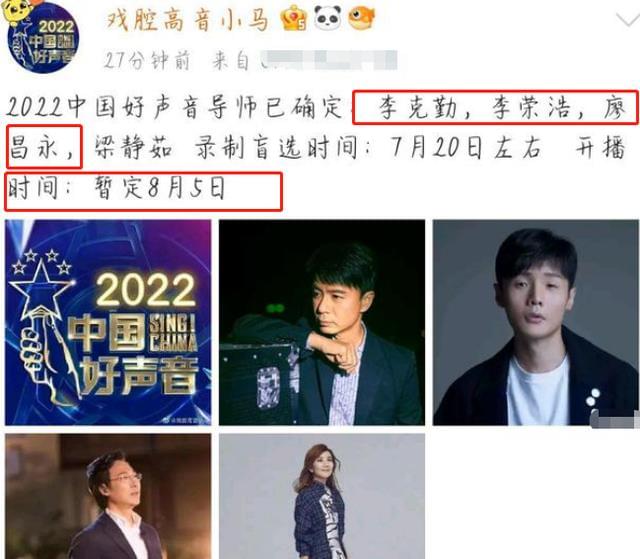This screenshot has height=559, width=640.
Task: Click the 27分钟前 post timestamp
Action: 147,61
